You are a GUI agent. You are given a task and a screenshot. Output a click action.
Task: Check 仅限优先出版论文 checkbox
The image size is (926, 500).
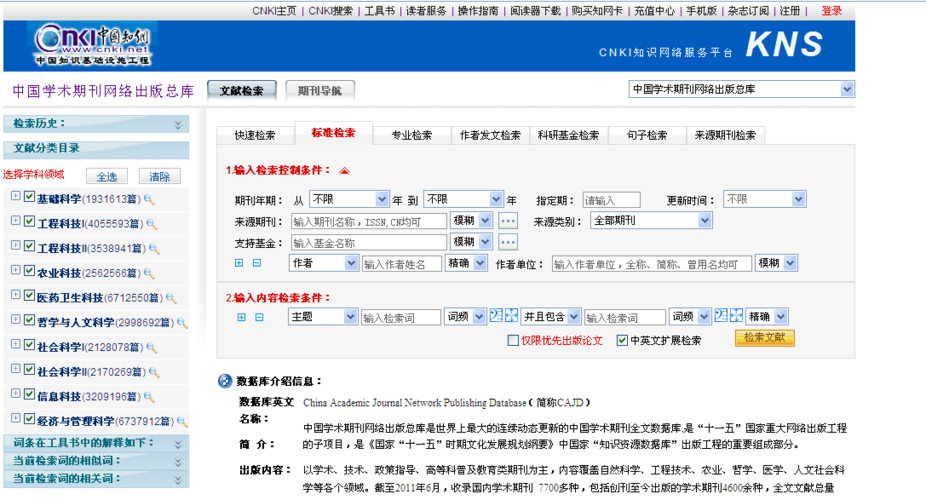[513, 340]
